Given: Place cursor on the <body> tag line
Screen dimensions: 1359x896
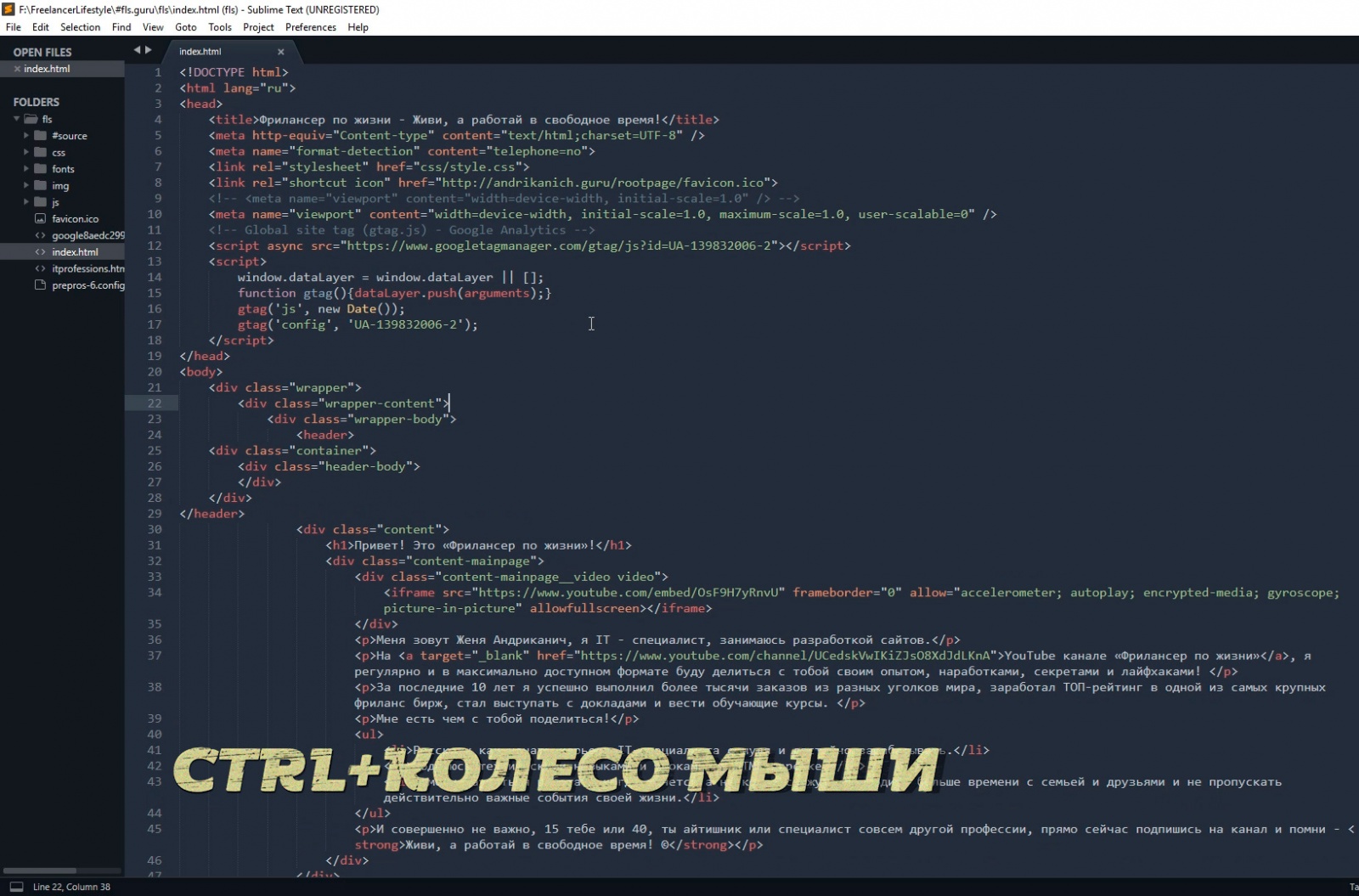Looking at the screenshot, I should pyautogui.click(x=201, y=372).
